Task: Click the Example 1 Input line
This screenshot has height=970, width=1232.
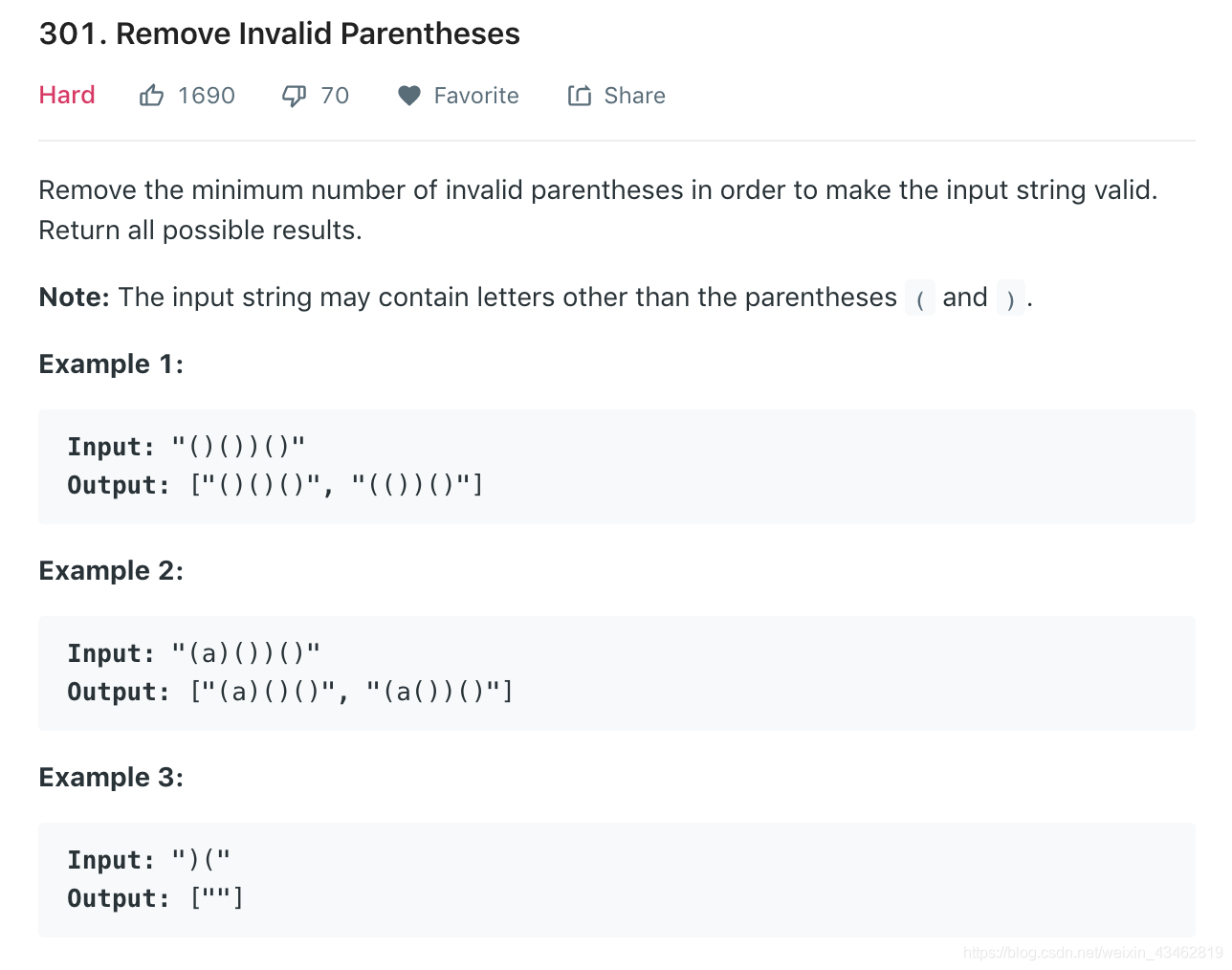Action: click(x=187, y=447)
